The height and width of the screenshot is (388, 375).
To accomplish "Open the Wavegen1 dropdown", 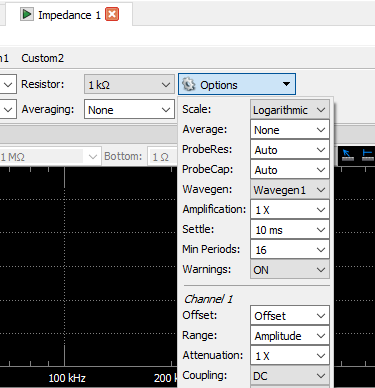I will point(290,190).
